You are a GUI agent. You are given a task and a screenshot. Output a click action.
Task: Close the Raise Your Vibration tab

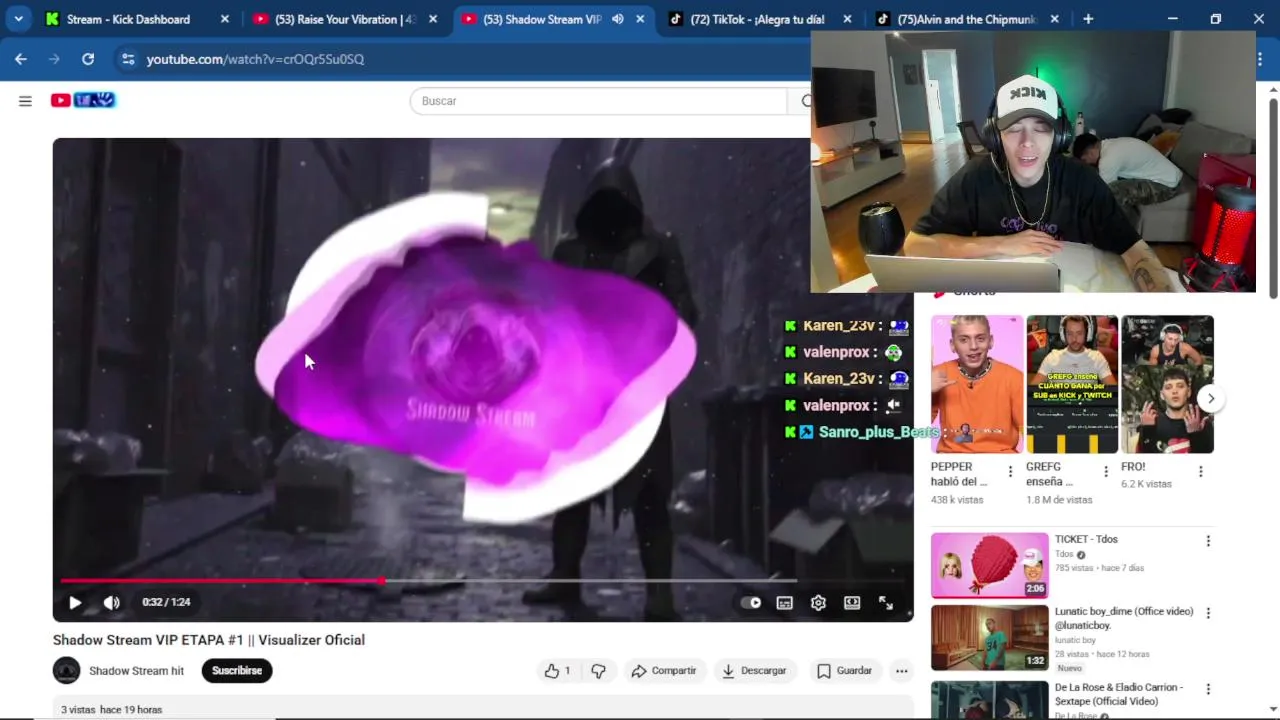click(x=433, y=19)
